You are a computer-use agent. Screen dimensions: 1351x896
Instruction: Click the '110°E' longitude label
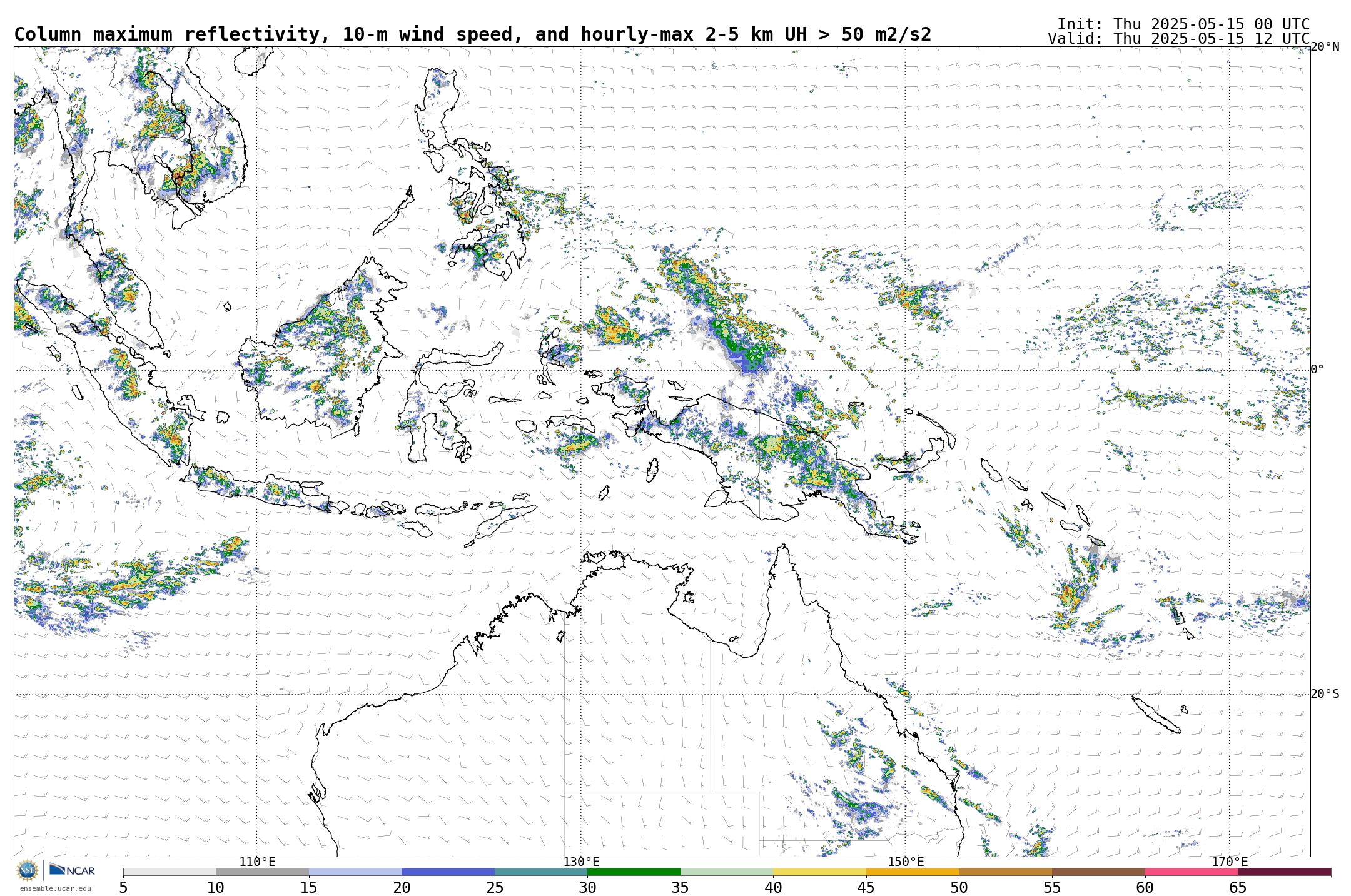257,862
